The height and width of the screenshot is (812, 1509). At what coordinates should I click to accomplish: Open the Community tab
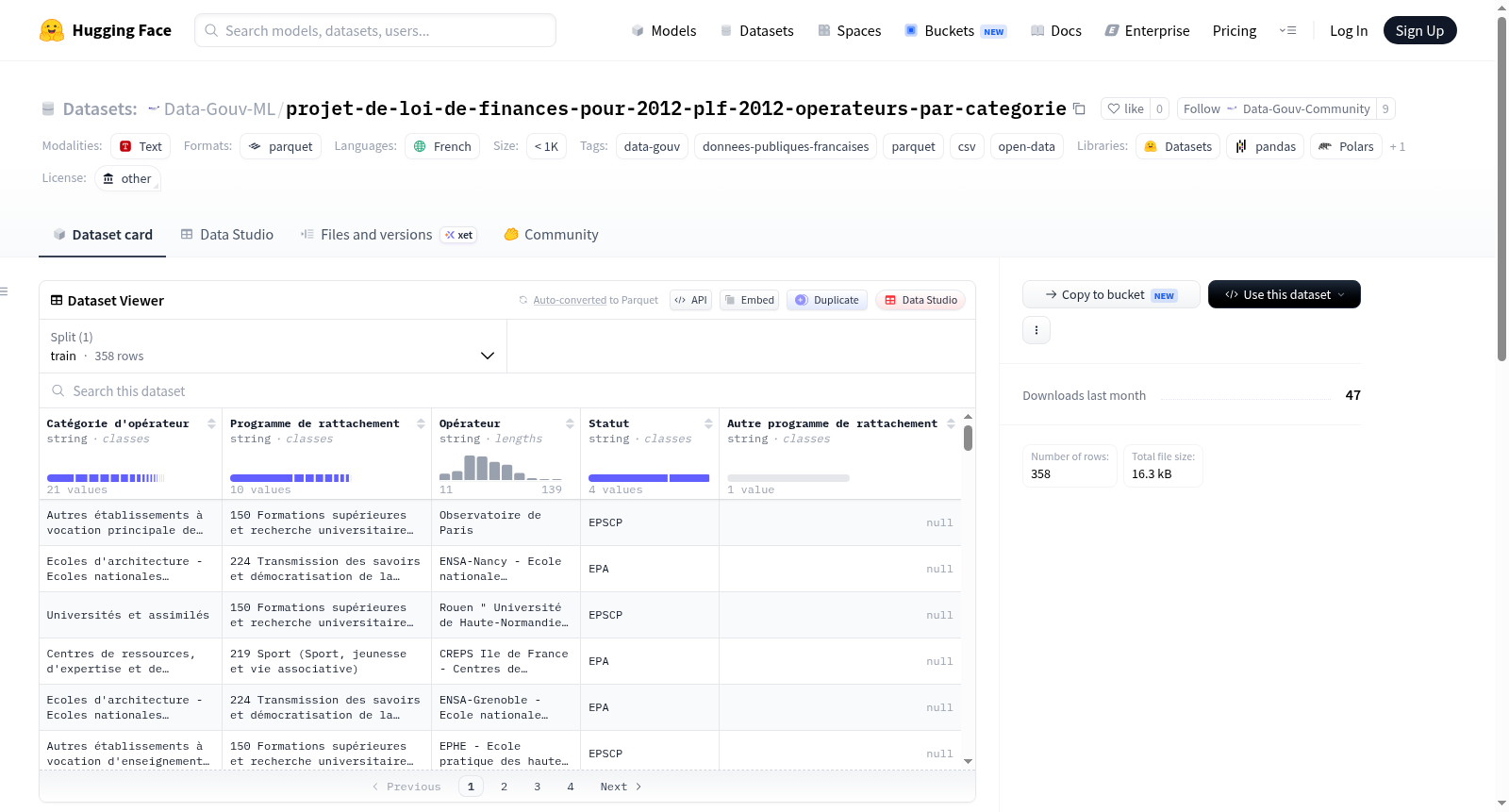(551, 235)
